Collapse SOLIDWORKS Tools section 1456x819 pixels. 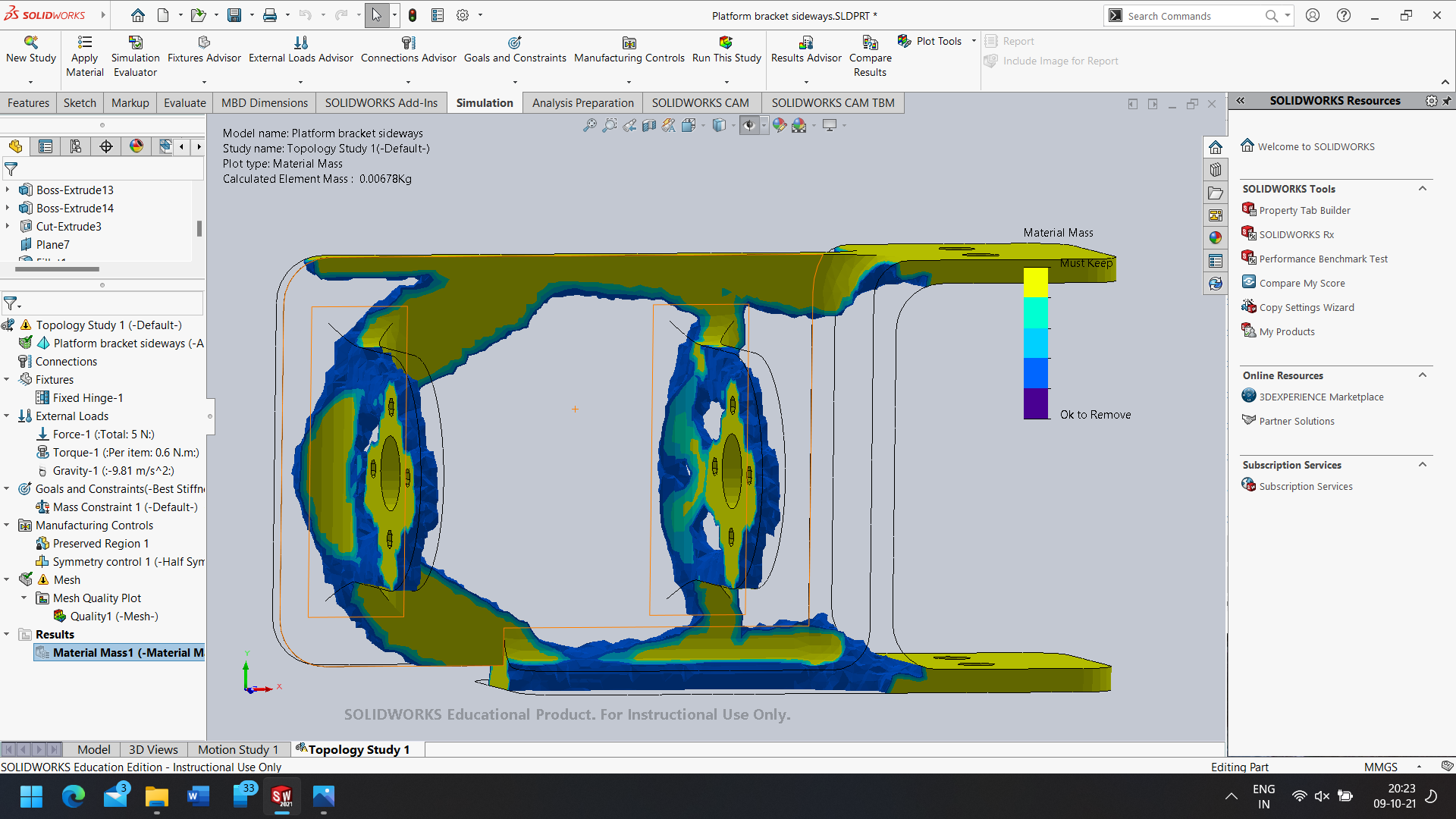click(x=1423, y=189)
